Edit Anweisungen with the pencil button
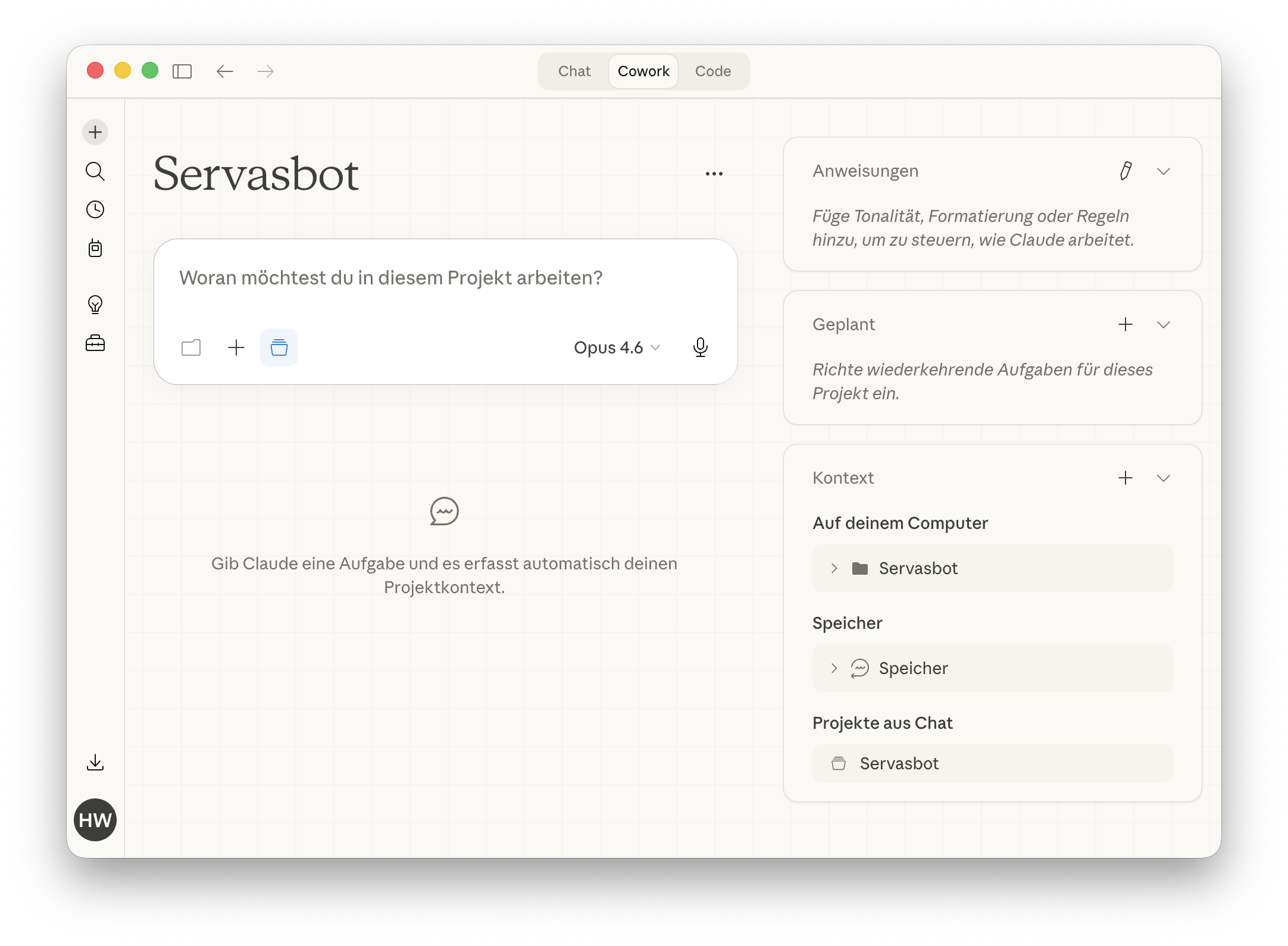The width and height of the screenshot is (1288, 946). point(1125,171)
